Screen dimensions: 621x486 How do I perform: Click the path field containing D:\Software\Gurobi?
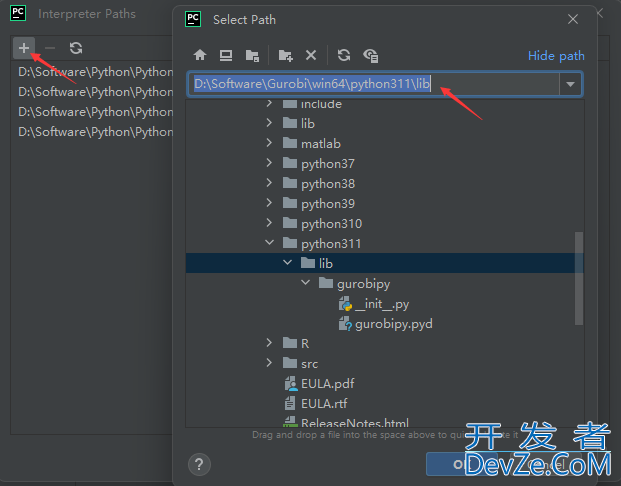[373, 84]
